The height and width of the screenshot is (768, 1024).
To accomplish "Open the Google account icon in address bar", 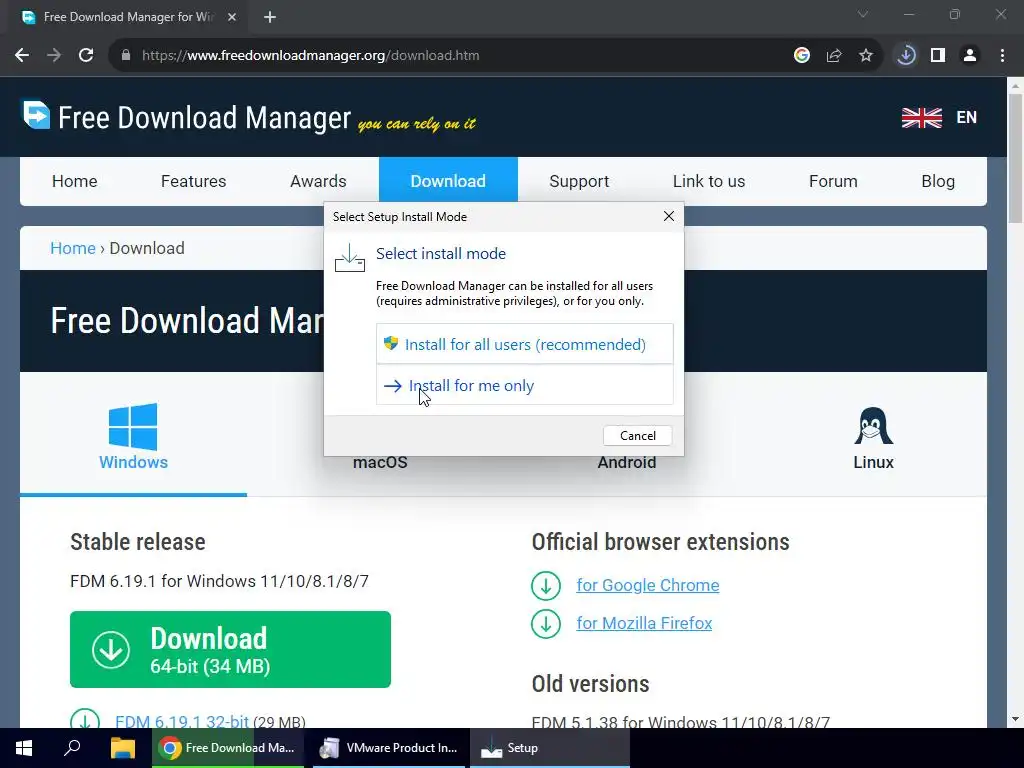I will coord(802,56).
